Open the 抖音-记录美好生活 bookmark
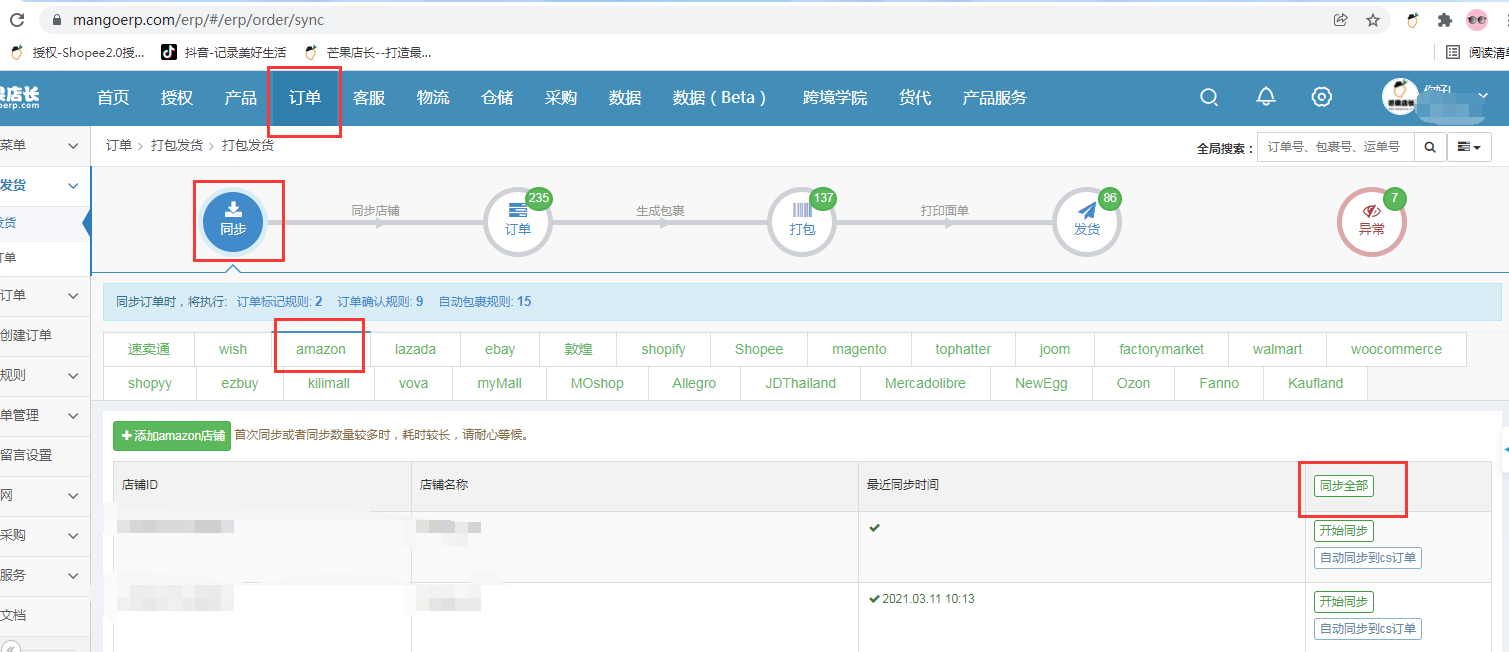This screenshot has width=1509, height=652. point(224,52)
